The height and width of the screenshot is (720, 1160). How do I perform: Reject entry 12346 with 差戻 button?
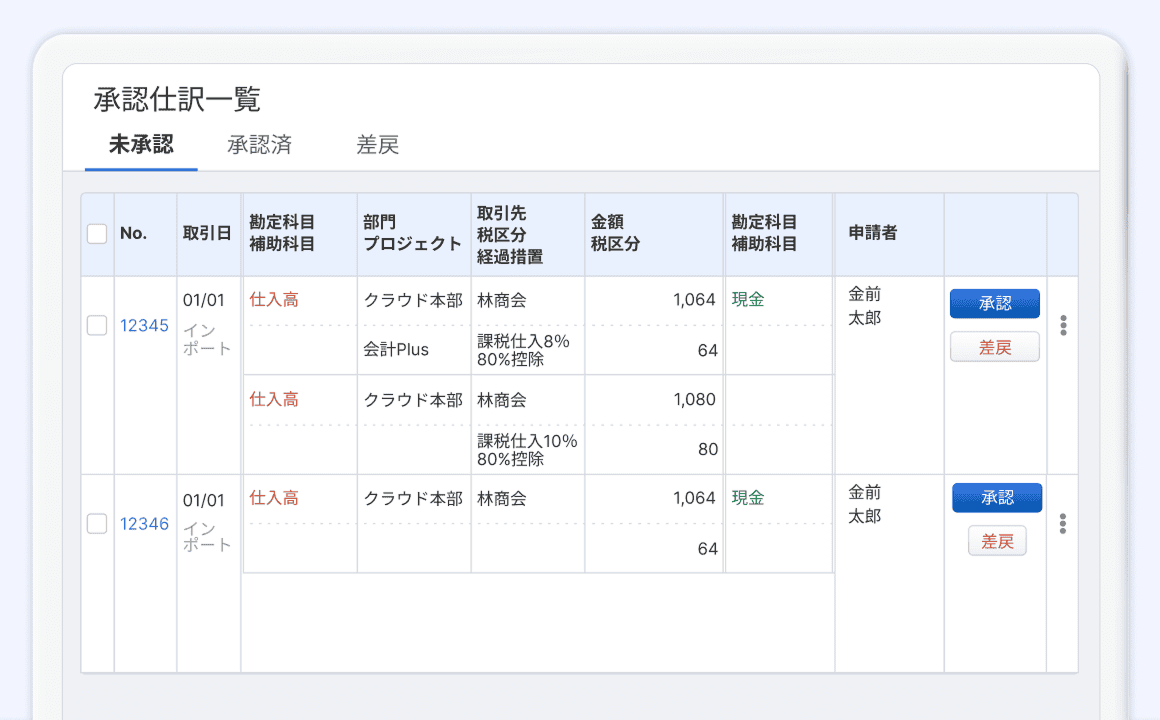[x=996, y=541]
